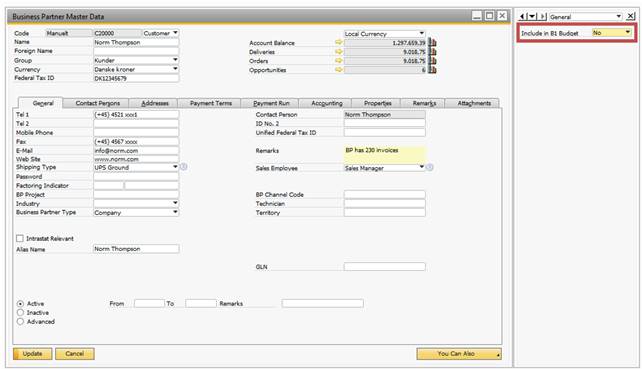Switch to the Attachments tab
This screenshot has height=369, width=642.
(474, 103)
